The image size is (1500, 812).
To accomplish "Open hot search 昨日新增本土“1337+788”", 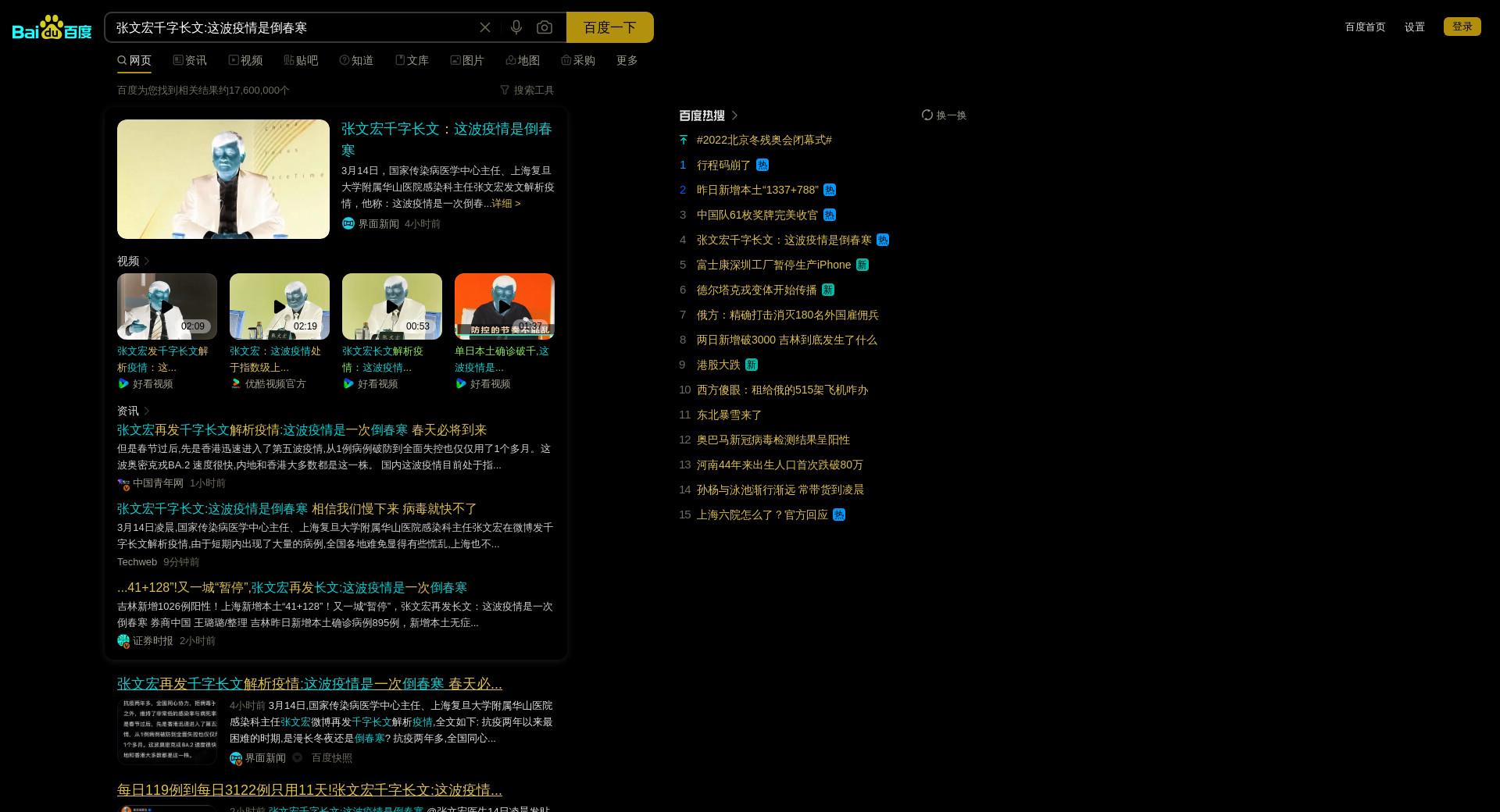I will click(x=758, y=190).
